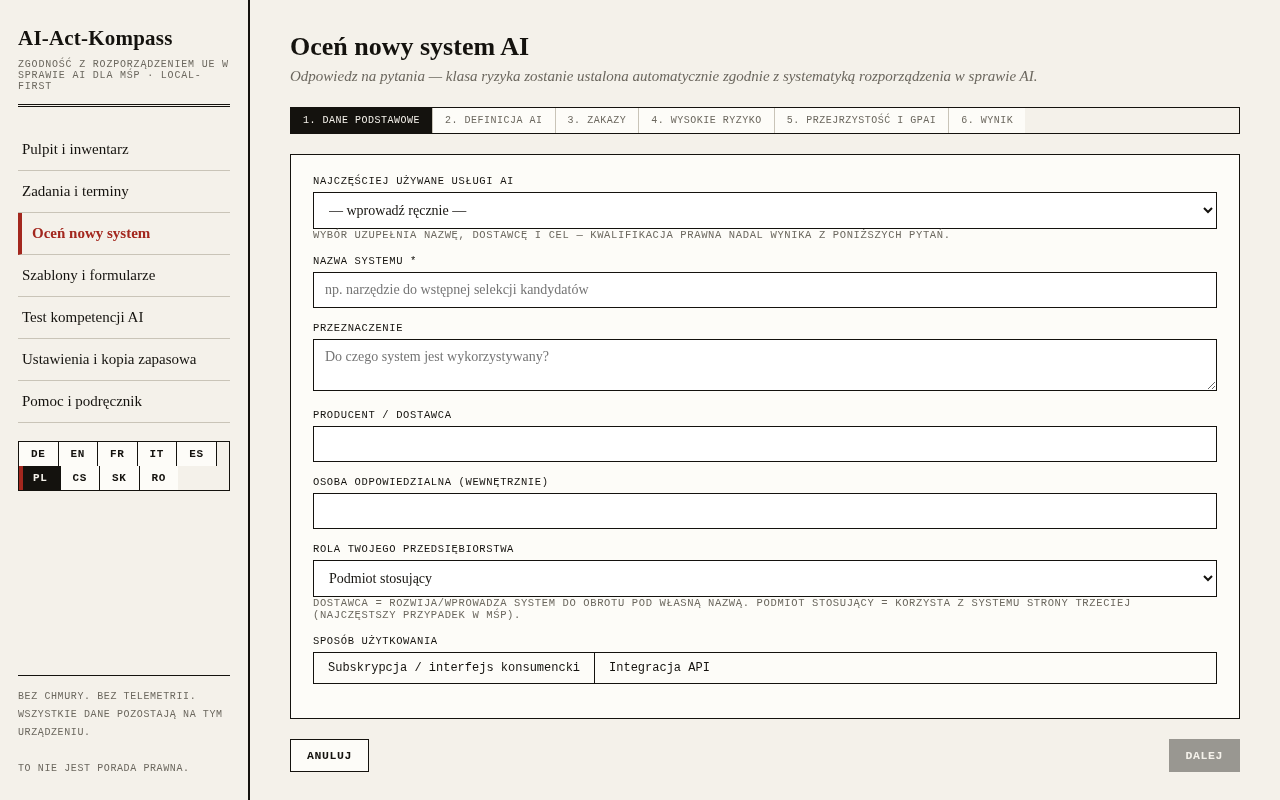Image resolution: width=1280 pixels, height=800 pixels.
Task: Focus the Producent / Dostawca field
Action: pos(765,444)
